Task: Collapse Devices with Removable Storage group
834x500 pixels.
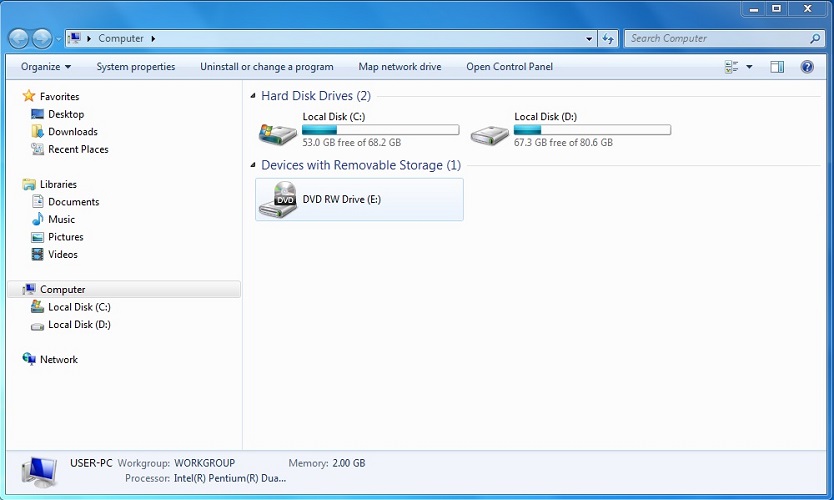Action: (253, 165)
